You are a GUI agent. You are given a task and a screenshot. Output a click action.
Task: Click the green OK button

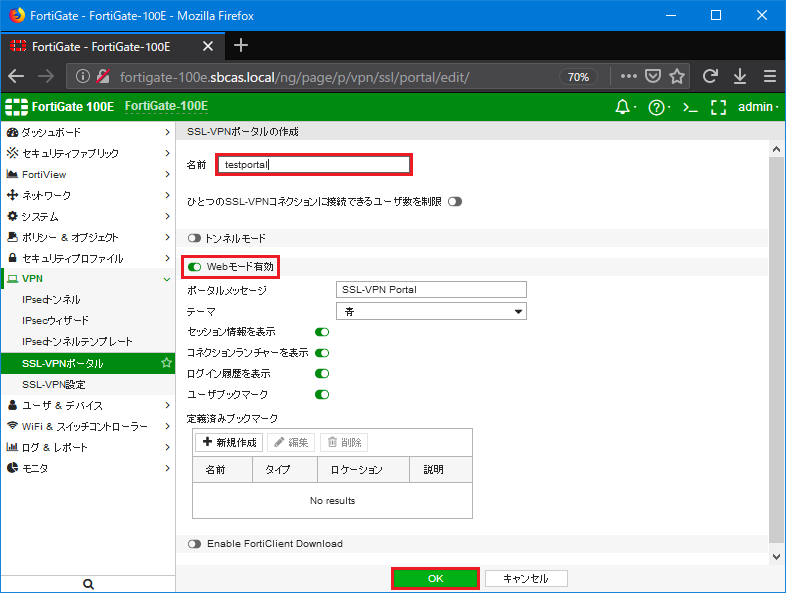(x=435, y=578)
